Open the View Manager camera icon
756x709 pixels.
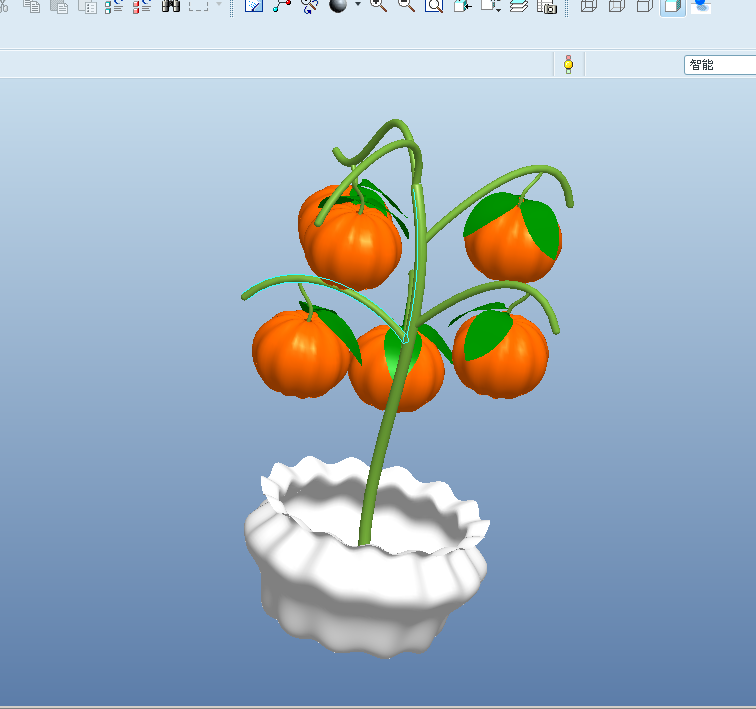(x=547, y=6)
